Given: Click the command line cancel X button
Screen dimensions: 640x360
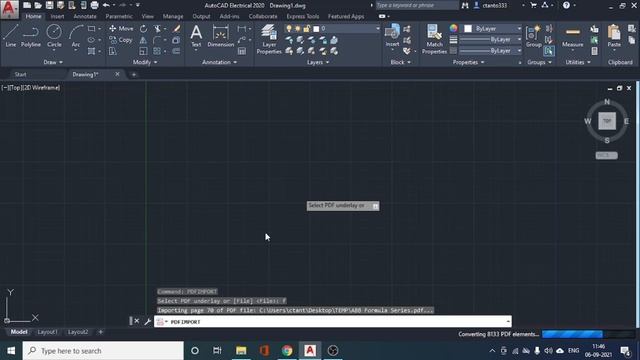Looking at the screenshot, I should point(137,321).
